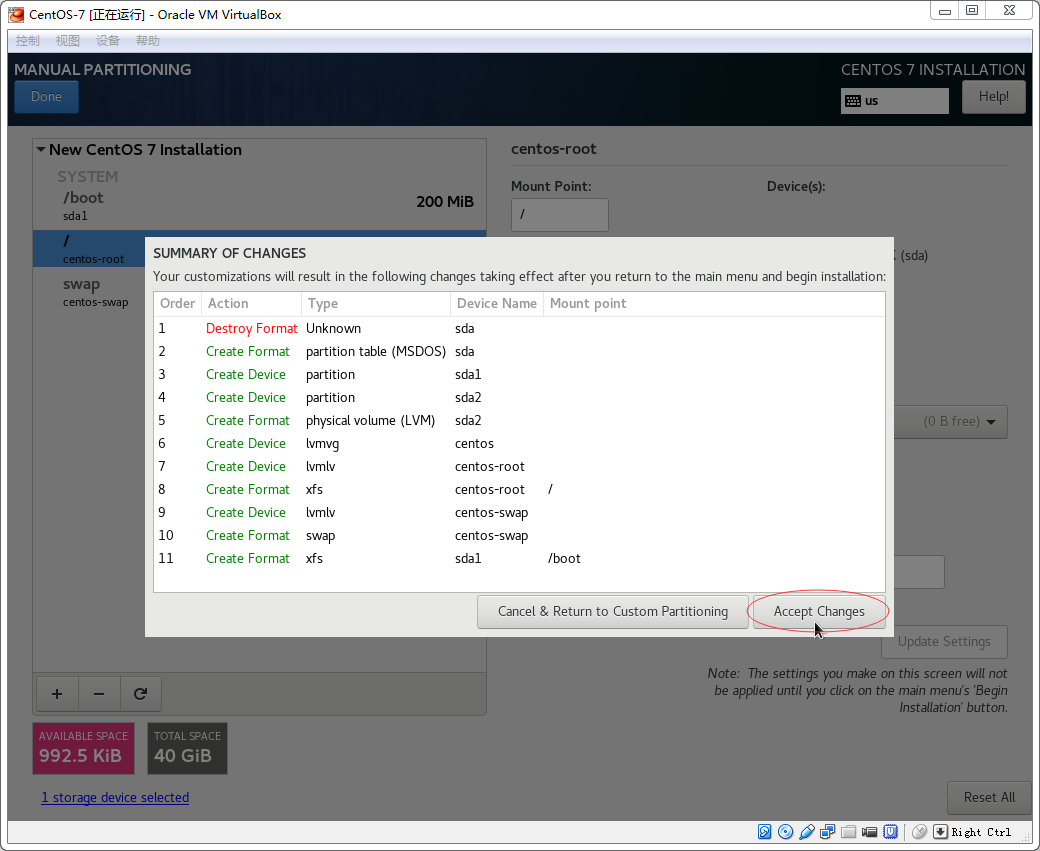
Task: Click the USB devices status icon
Action: click(x=807, y=832)
